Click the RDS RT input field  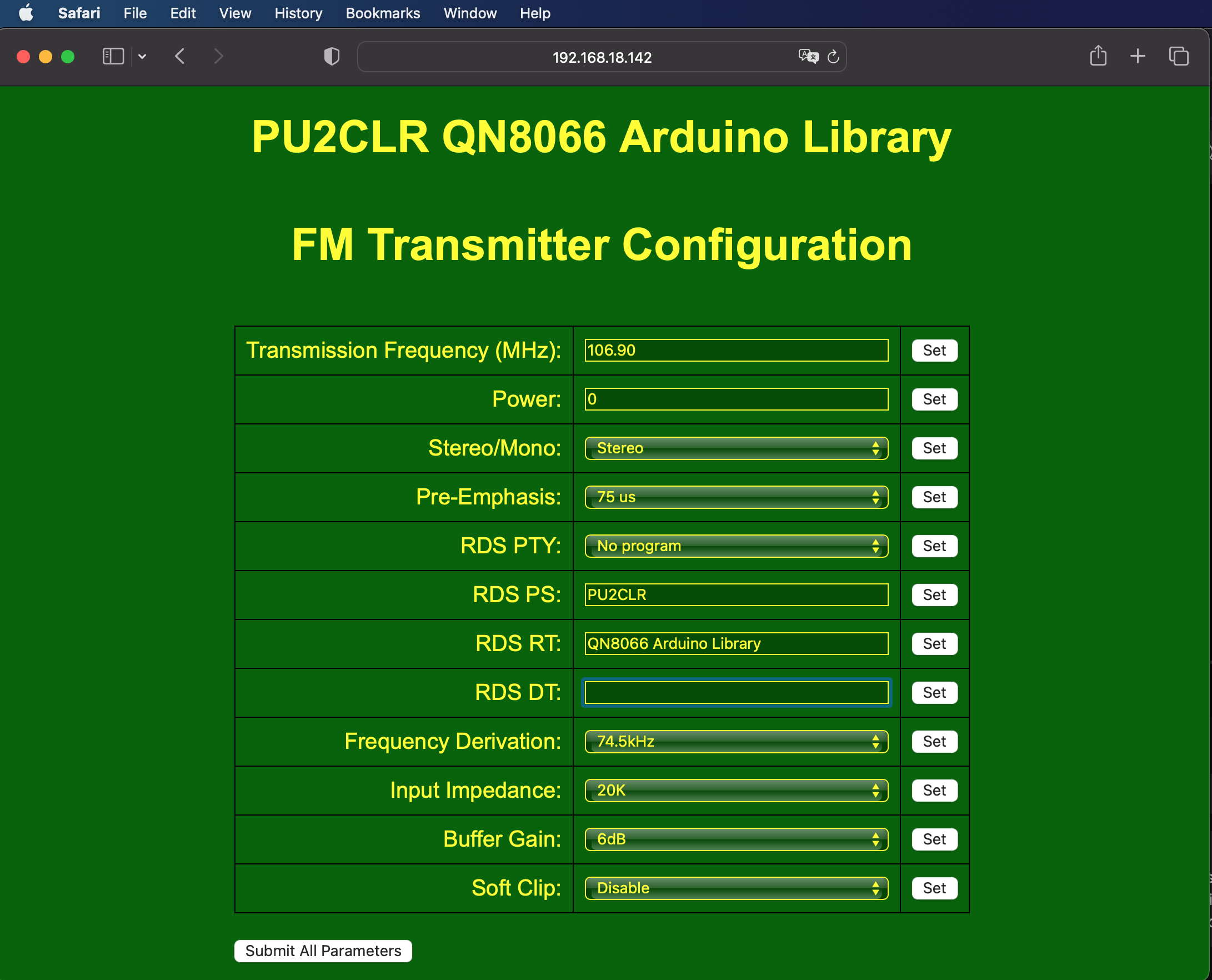736,643
